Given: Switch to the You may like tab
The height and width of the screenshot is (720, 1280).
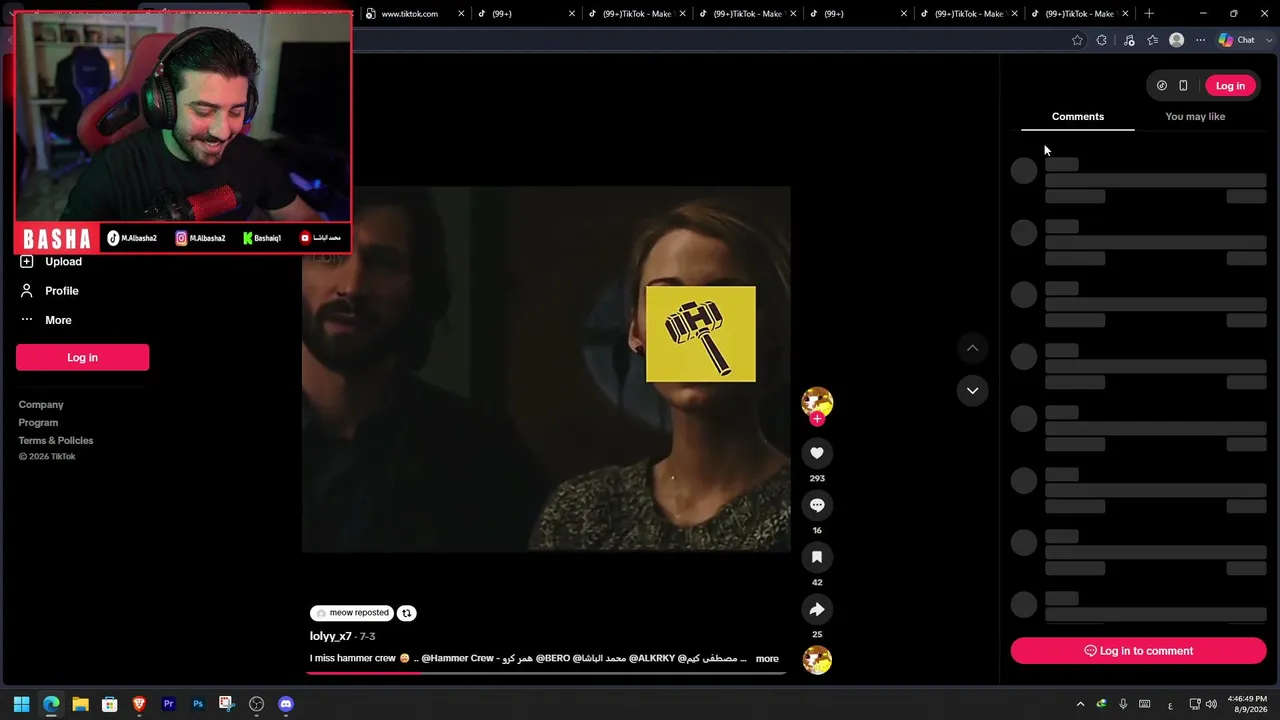Looking at the screenshot, I should pos(1195,117).
